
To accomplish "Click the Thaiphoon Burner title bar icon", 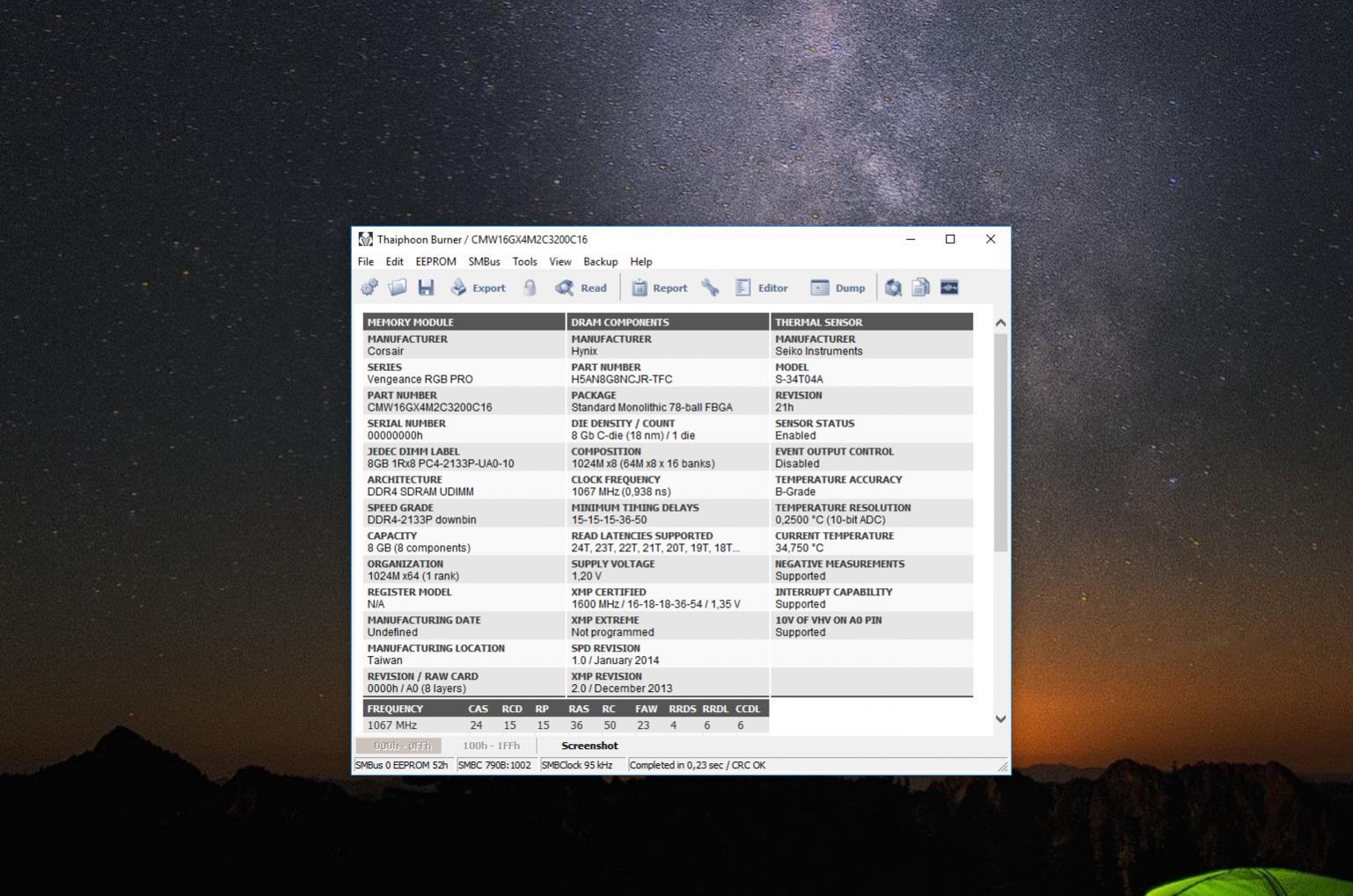I will click(x=365, y=239).
